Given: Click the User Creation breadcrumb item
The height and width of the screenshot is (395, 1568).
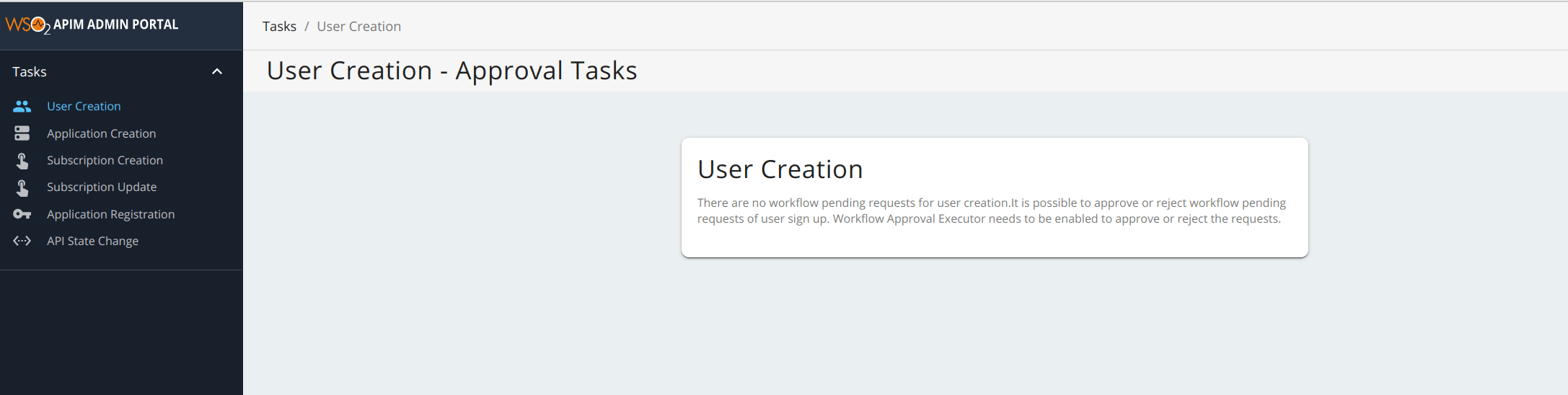Looking at the screenshot, I should click(x=358, y=27).
